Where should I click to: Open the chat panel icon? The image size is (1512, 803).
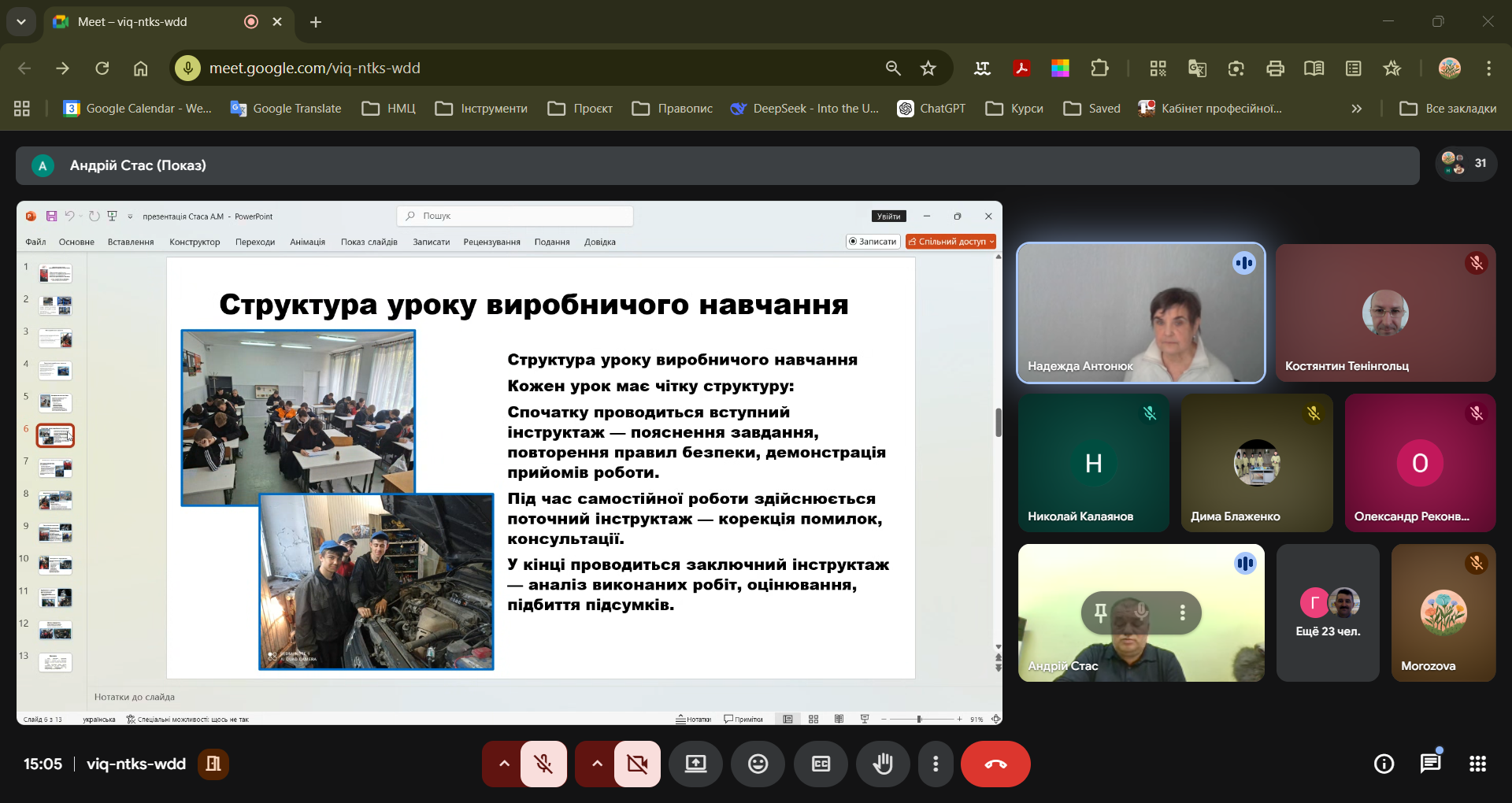[1430, 764]
